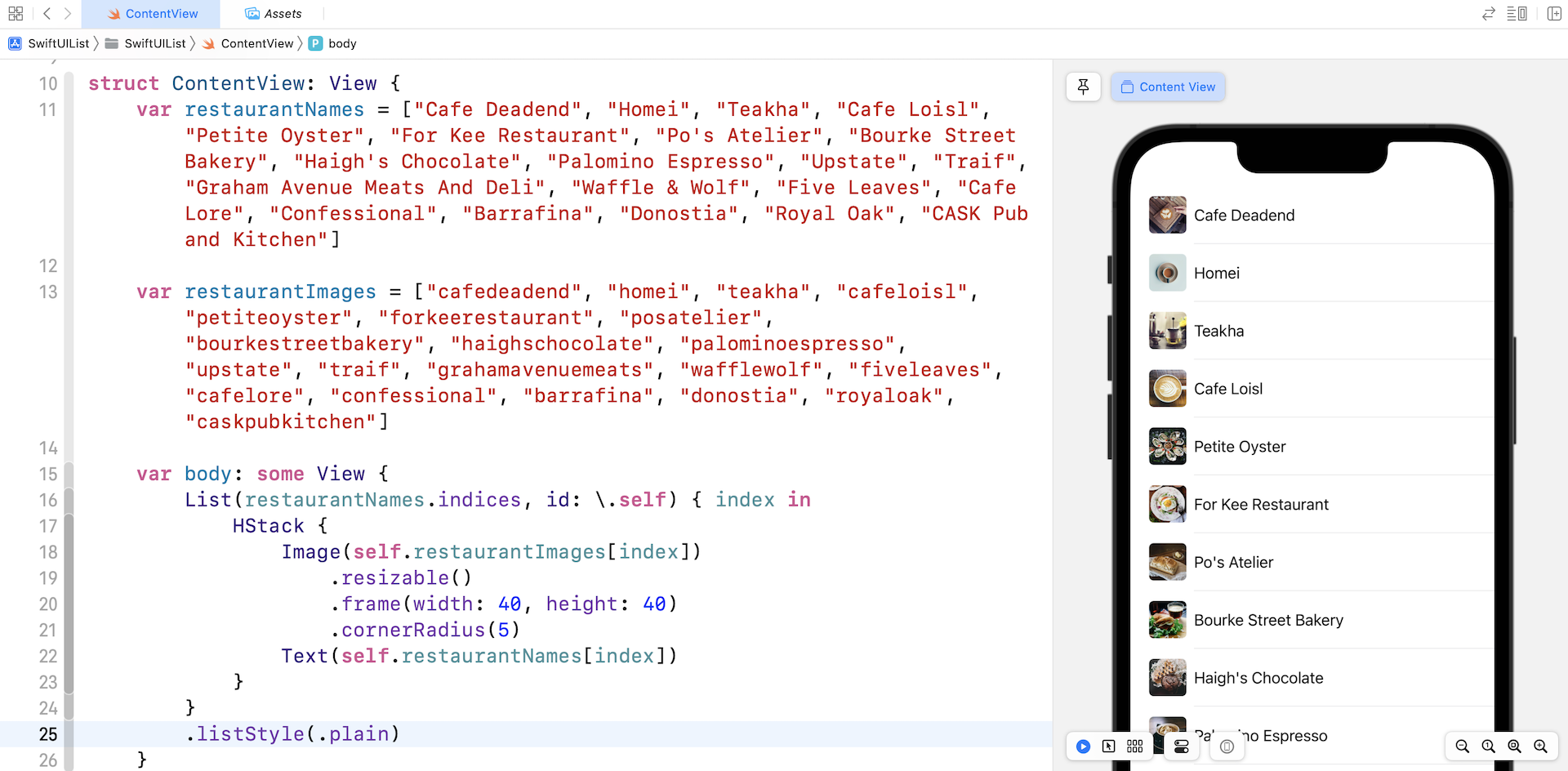Adjust editor options with the list icon
Image resolution: width=1568 pixels, height=771 pixels.
(x=1517, y=13)
